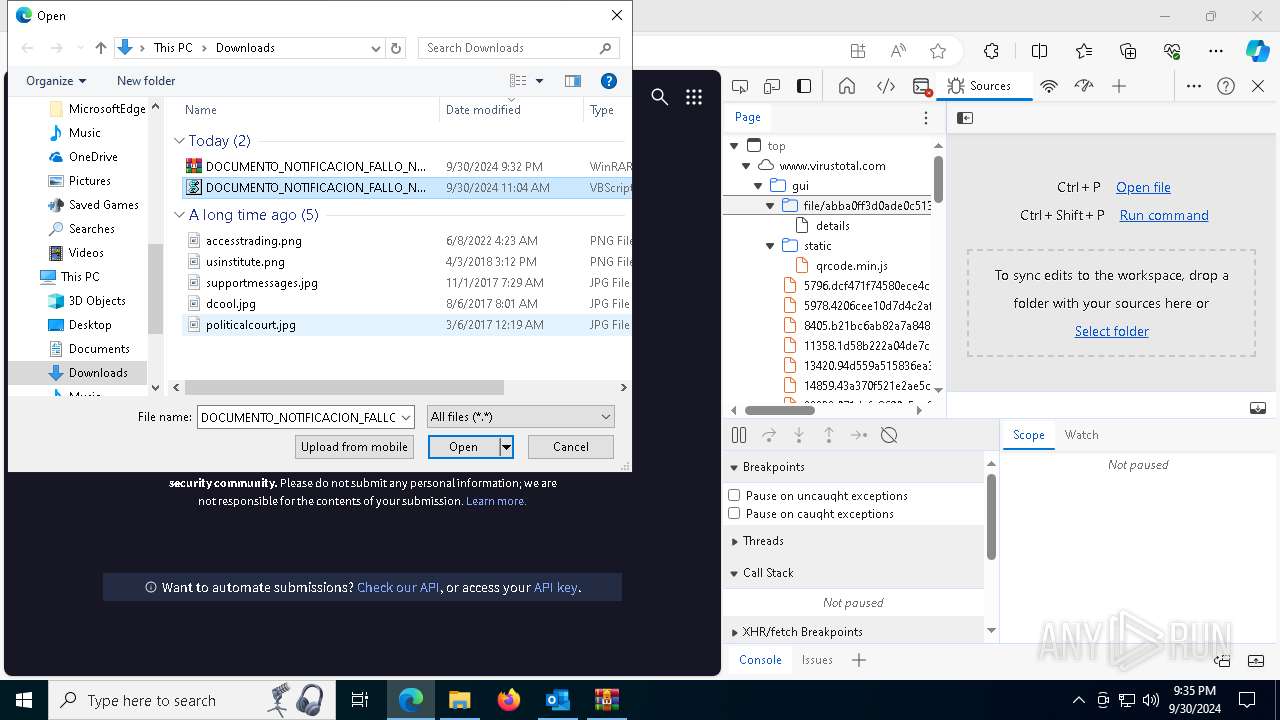Screen dimensions: 1280x720
Task: Click the DevTools dock side panel icon
Action: [x=804, y=86]
